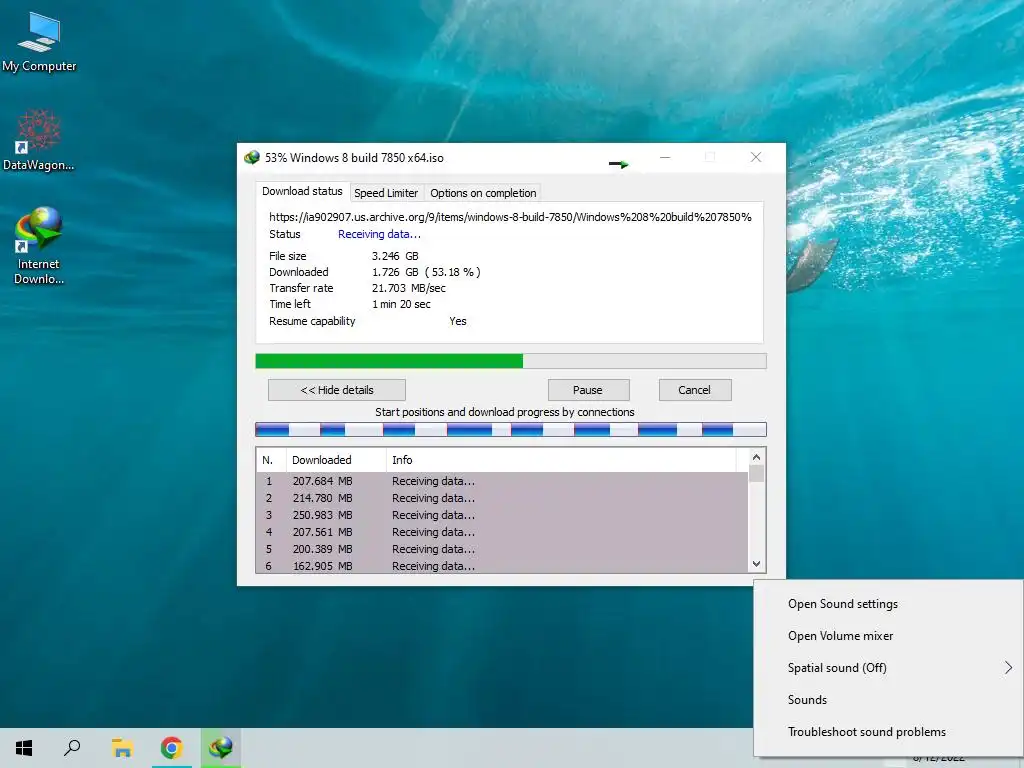Viewport: 1024px width, 768px height.
Task: Click Resume capability value Yes
Action: [x=458, y=321]
